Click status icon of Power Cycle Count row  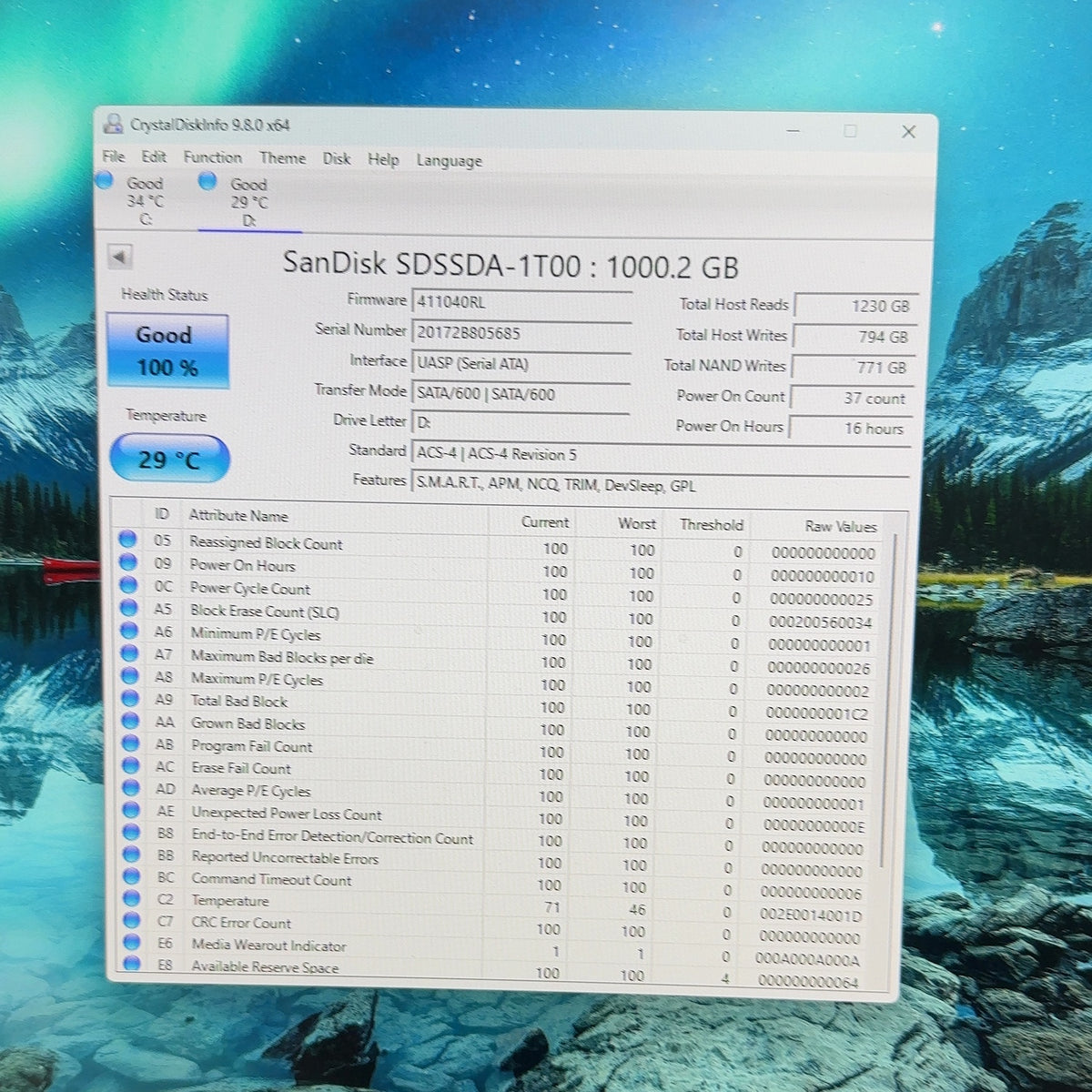point(127,586)
